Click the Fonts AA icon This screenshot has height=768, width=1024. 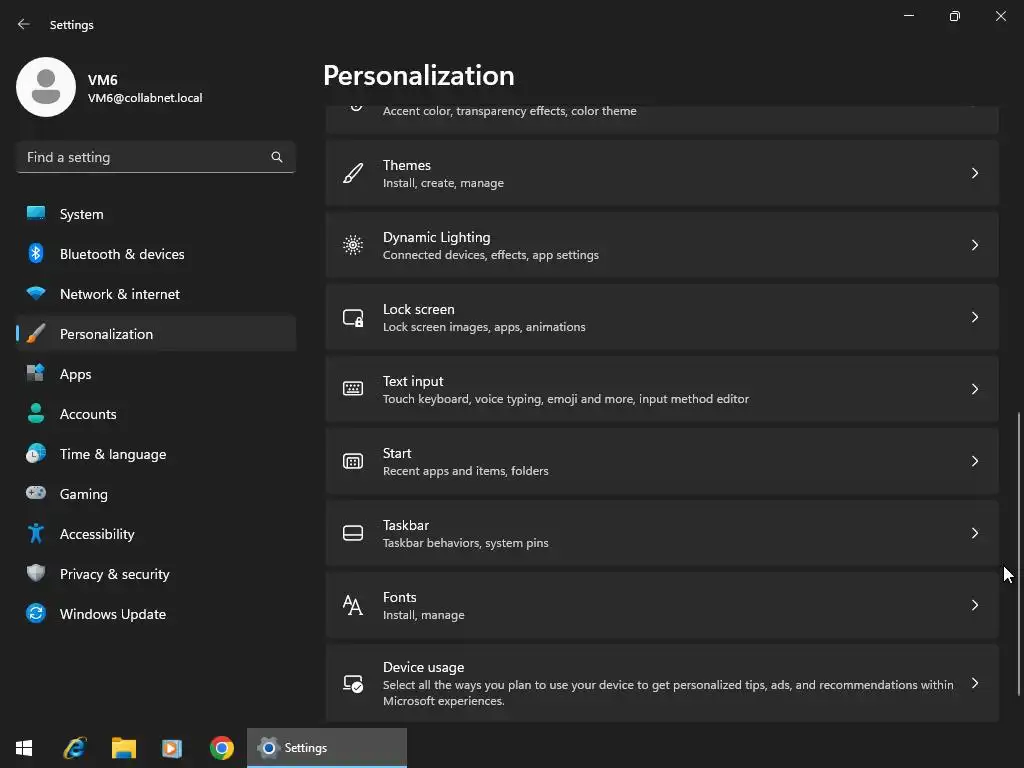353,605
